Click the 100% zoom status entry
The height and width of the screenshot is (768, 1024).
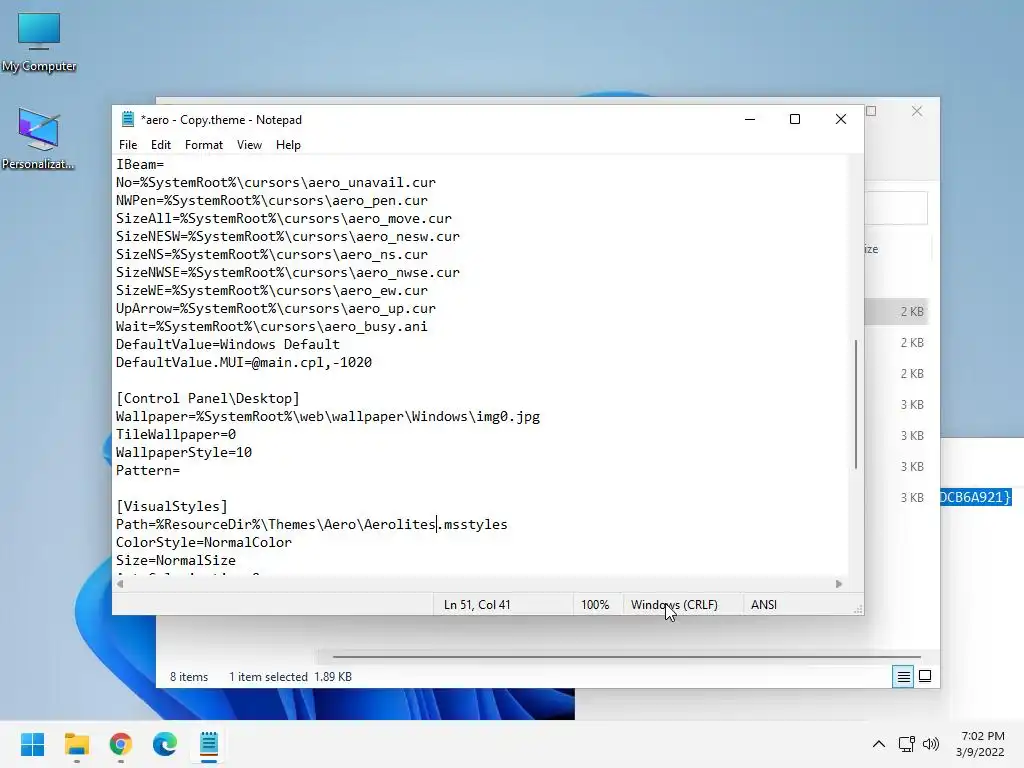coord(595,605)
